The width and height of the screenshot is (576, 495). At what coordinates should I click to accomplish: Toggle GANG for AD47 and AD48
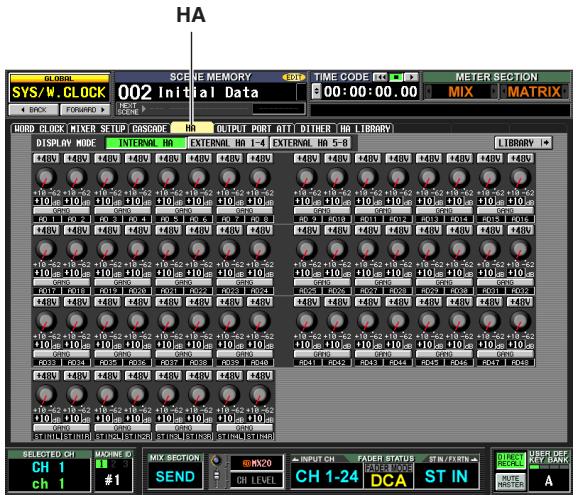pos(505,354)
